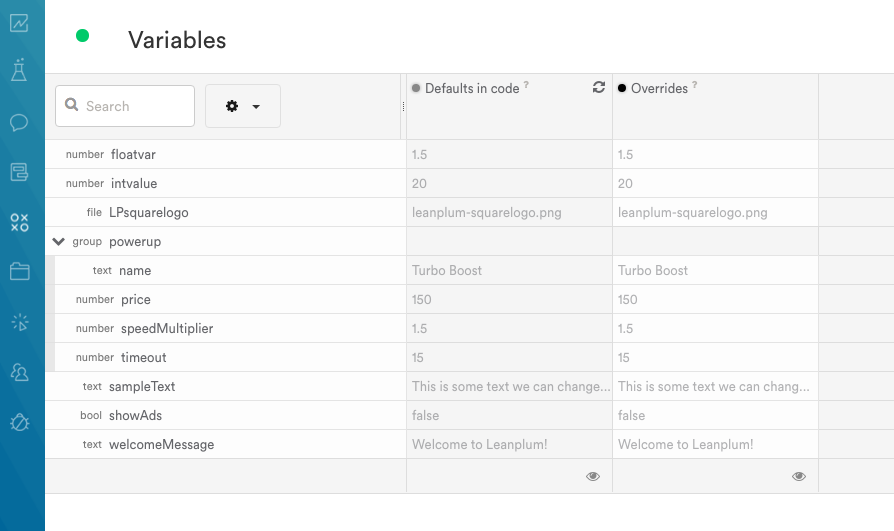Open the analytics chart sidebar icon
Screen dimensions: 894x531
19,23
